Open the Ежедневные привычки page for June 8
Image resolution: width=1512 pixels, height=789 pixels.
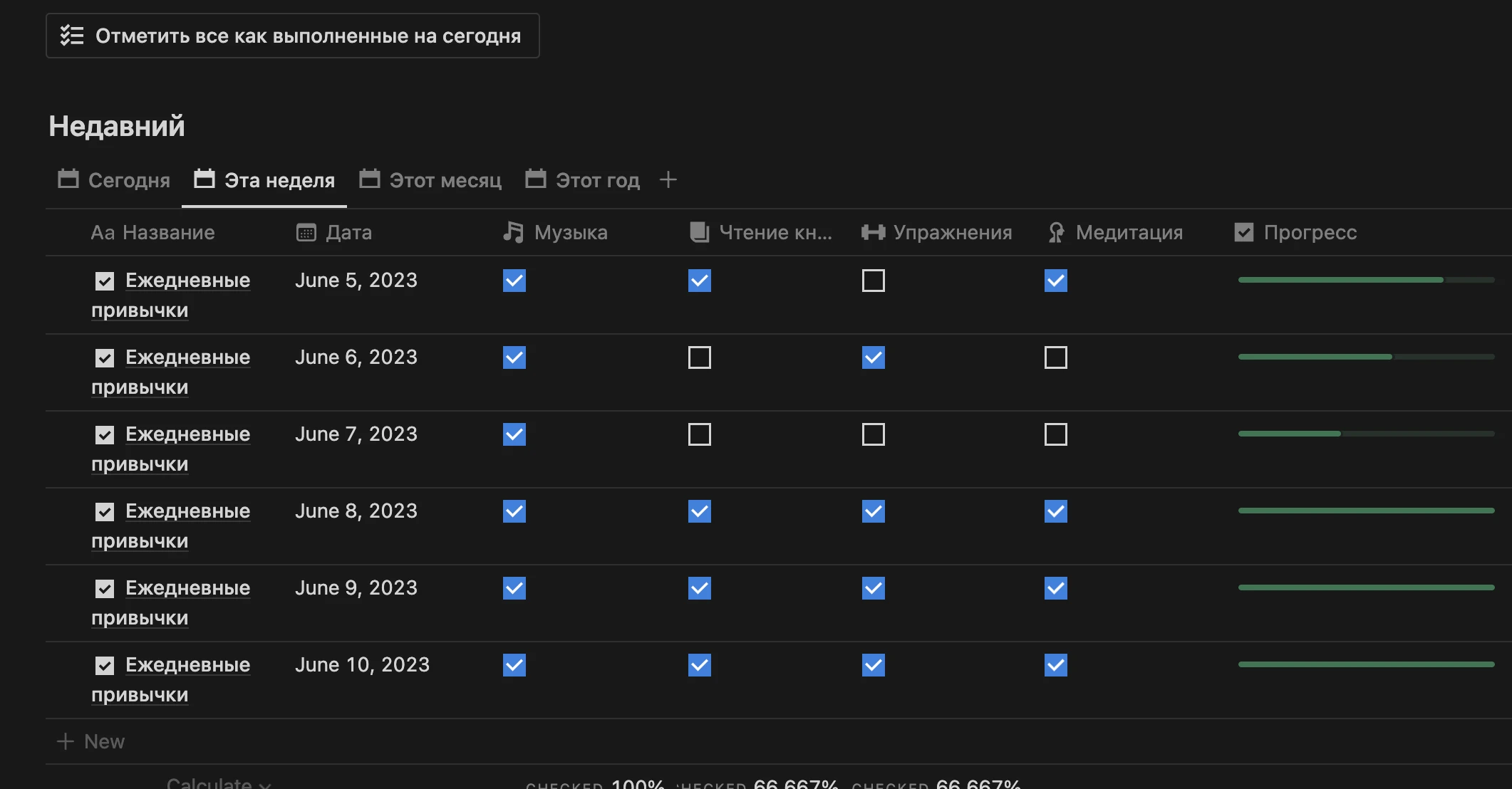tap(171, 526)
